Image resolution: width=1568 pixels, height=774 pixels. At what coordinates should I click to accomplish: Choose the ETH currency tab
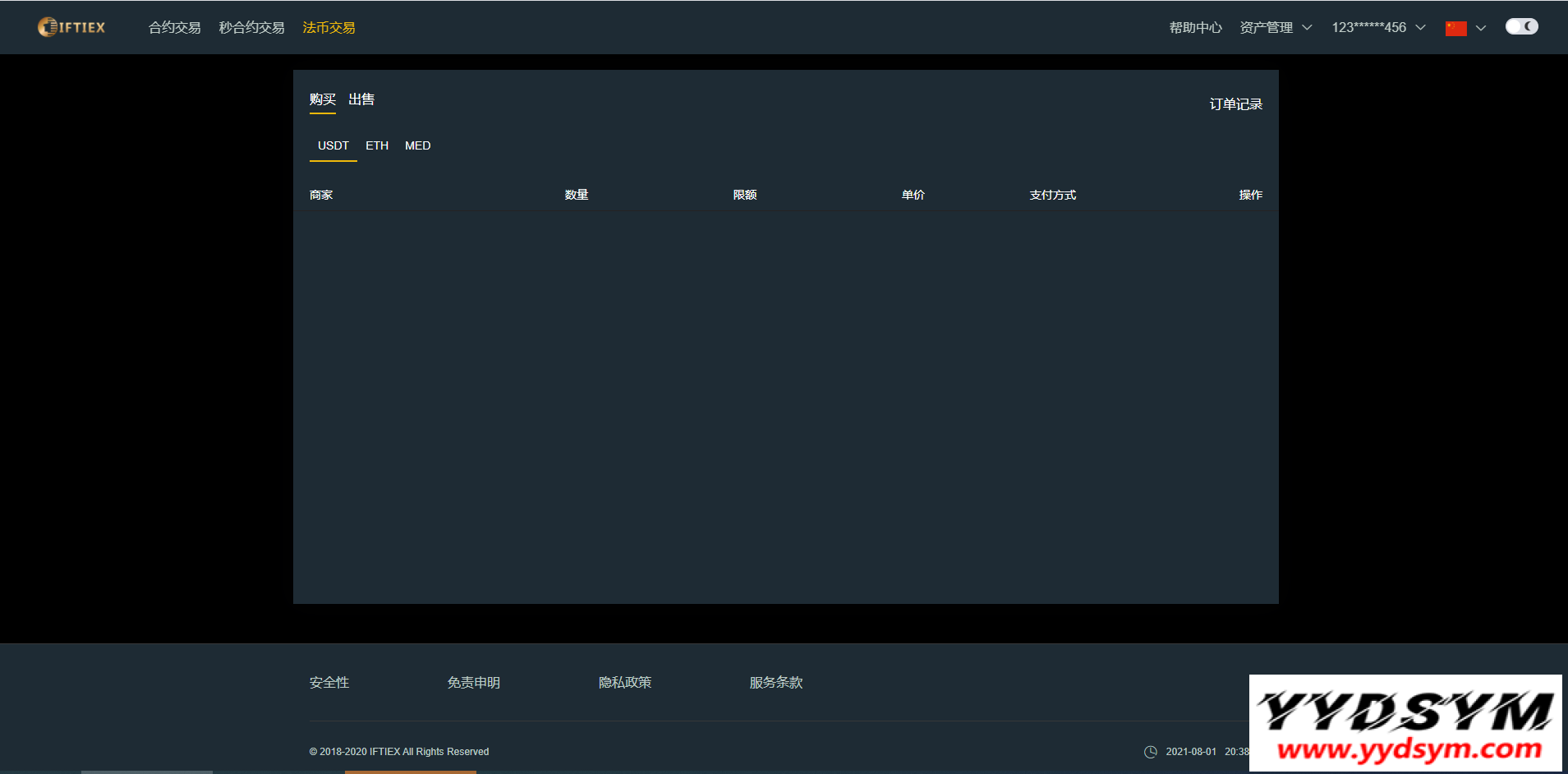(377, 145)
